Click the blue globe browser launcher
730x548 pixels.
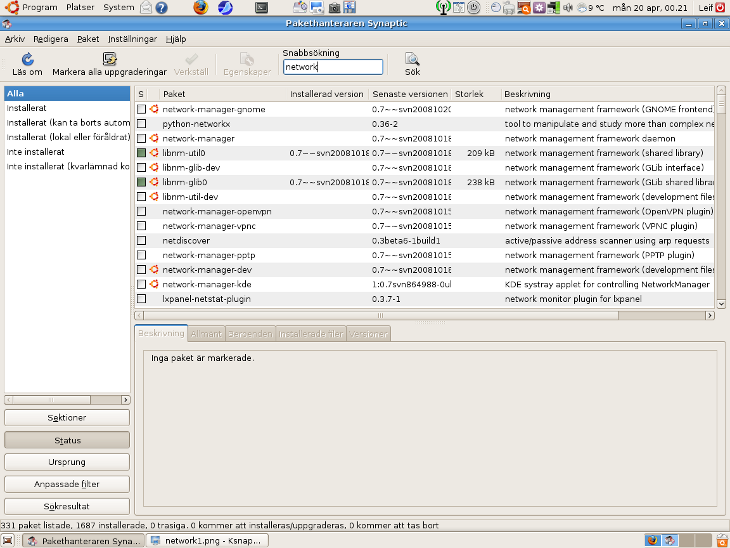point(225,7)
